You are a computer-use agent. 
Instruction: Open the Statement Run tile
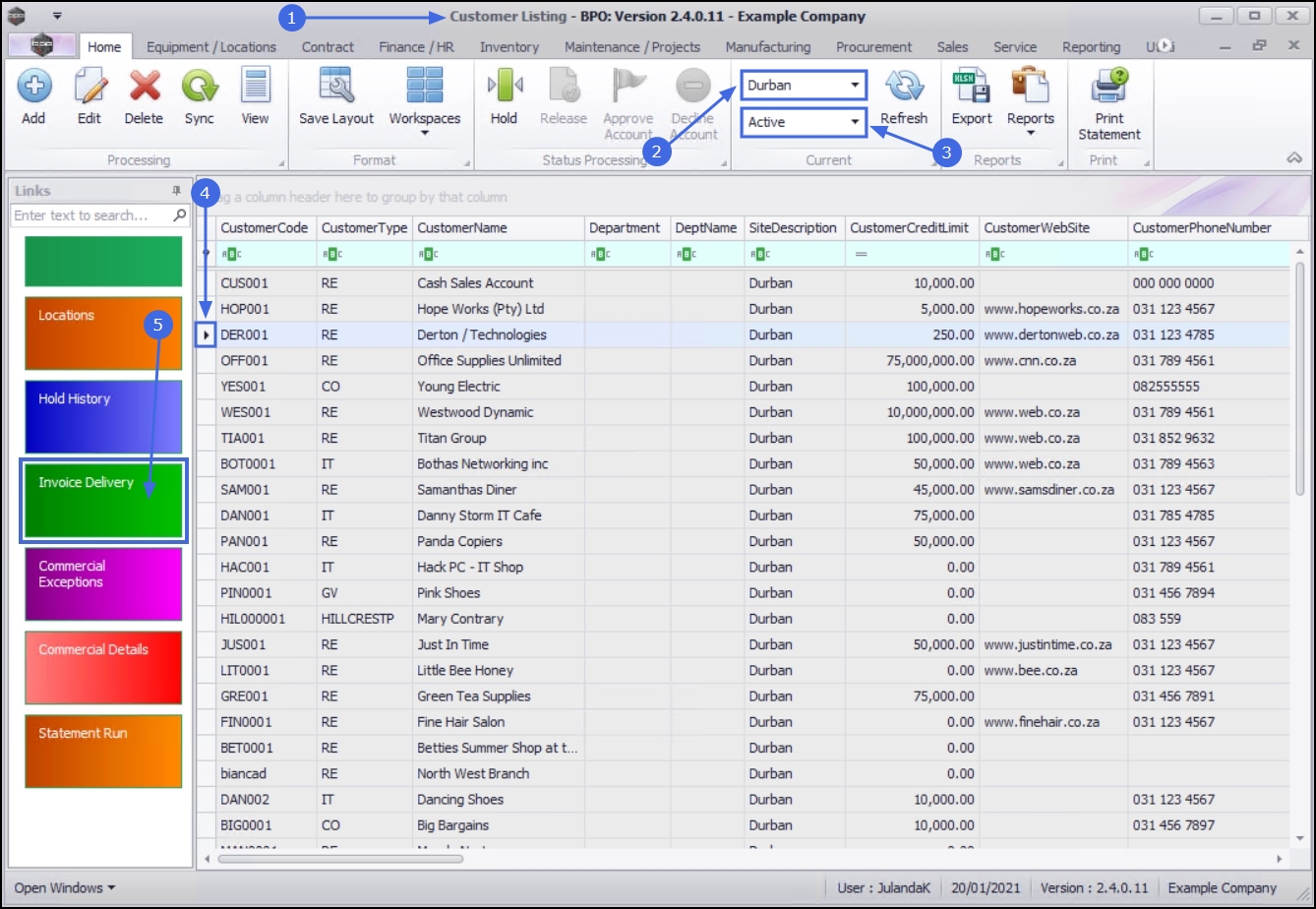click(x=103, y=751)
